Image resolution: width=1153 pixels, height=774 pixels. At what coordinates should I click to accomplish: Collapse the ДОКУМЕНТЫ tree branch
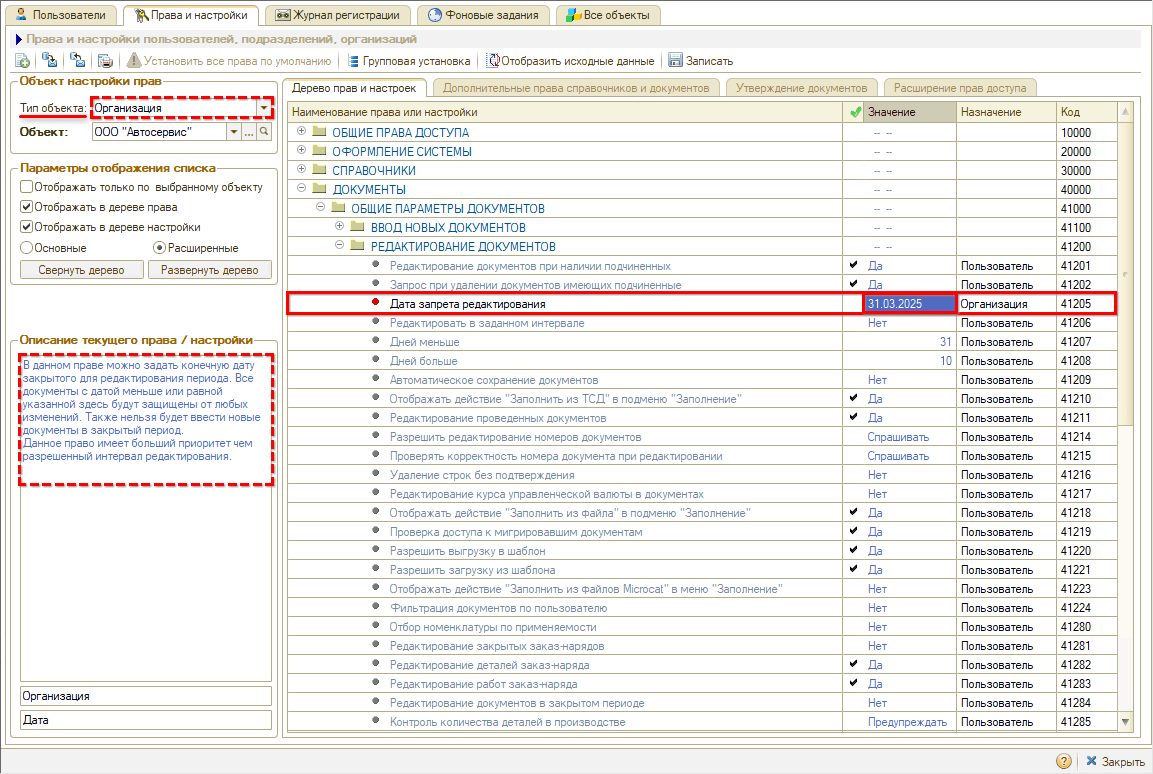(x=301, y=189)
